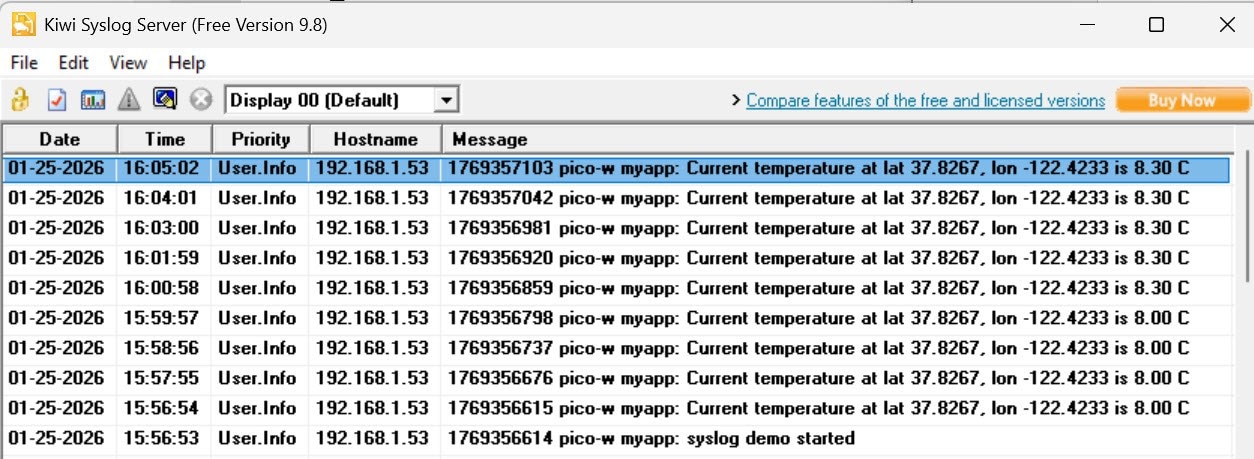Click User.Info priority in the 15:57:55 row

[x=258, y=378]
